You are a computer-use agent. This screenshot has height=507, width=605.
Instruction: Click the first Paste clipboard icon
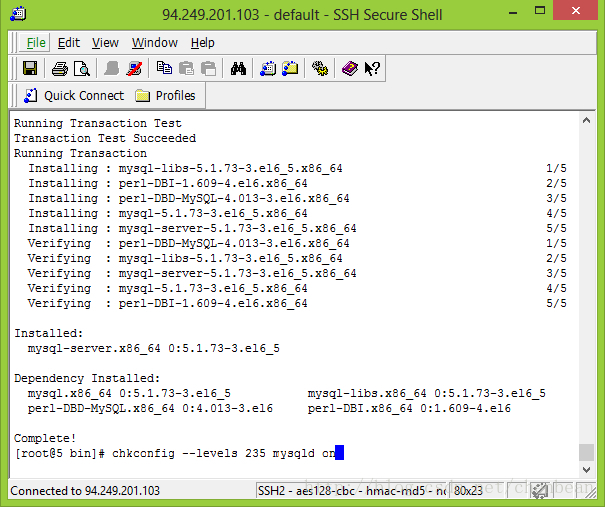pyautogui.click(x=186, y=69)
